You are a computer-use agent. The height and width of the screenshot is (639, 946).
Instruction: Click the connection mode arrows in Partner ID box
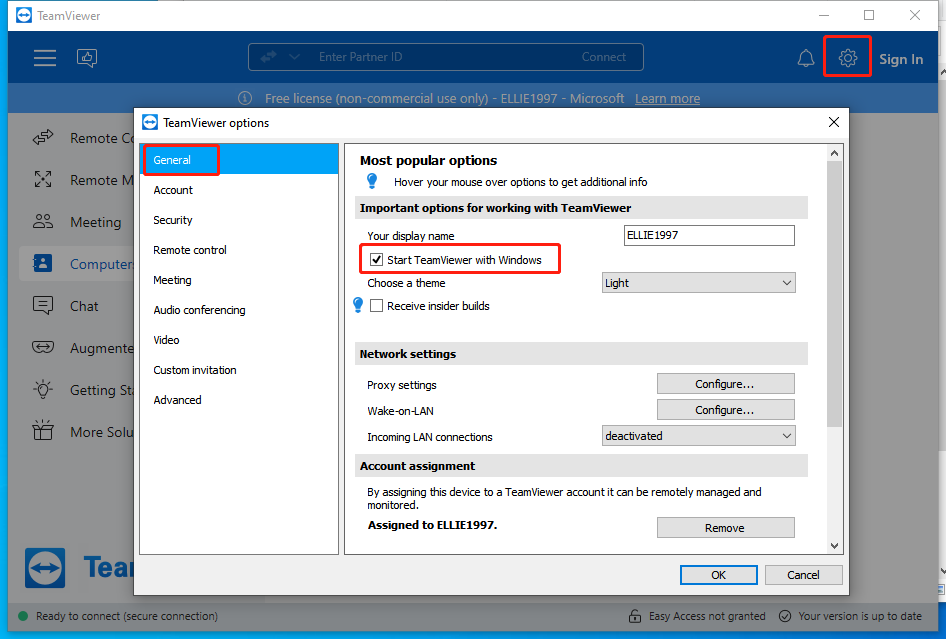[x=268, y=57]
